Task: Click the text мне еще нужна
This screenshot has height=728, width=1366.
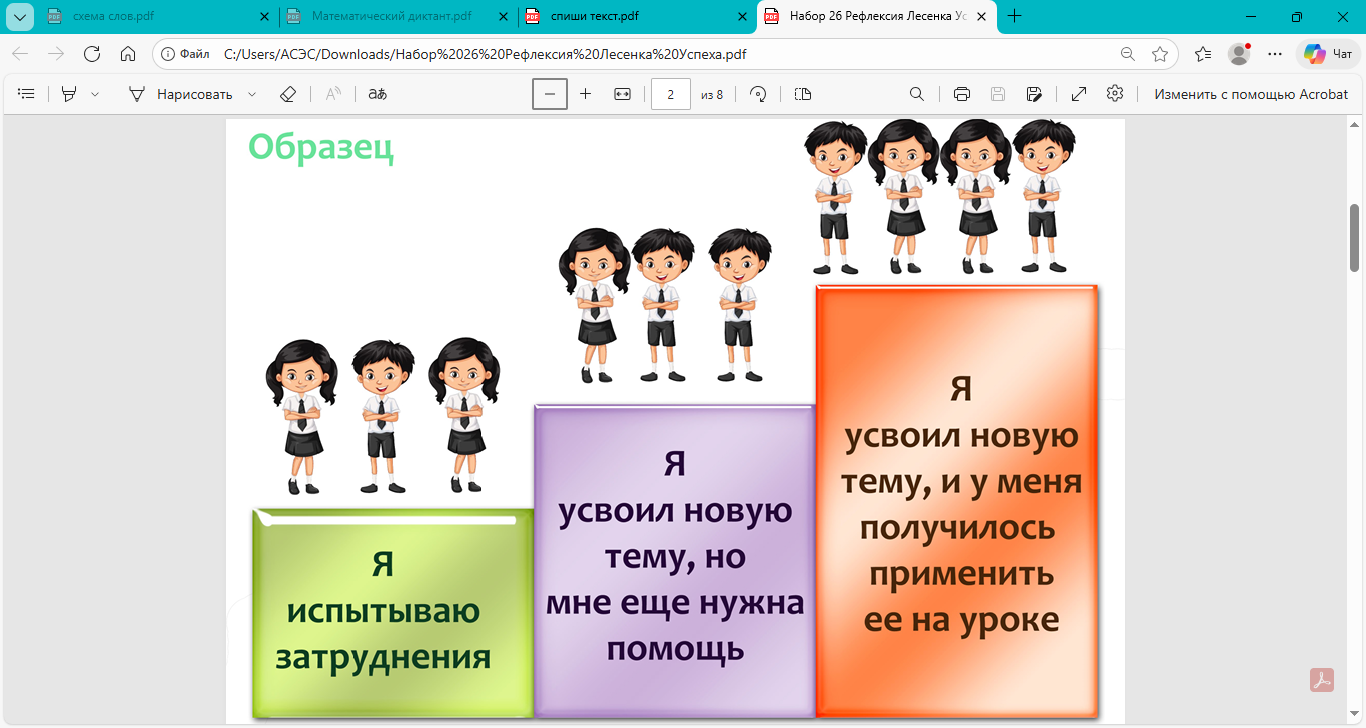Action: pos(675,603)
